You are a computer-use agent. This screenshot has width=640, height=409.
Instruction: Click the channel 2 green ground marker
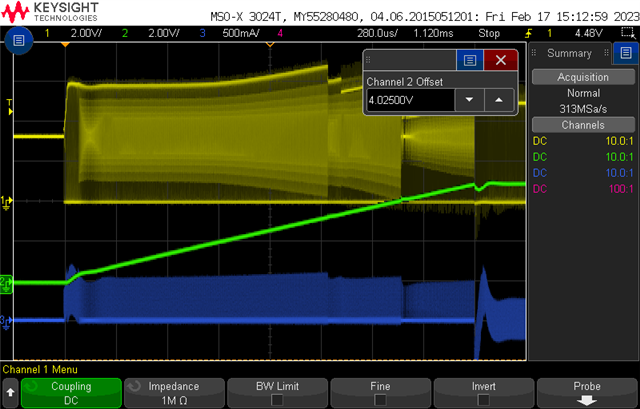tap(7, 283)
